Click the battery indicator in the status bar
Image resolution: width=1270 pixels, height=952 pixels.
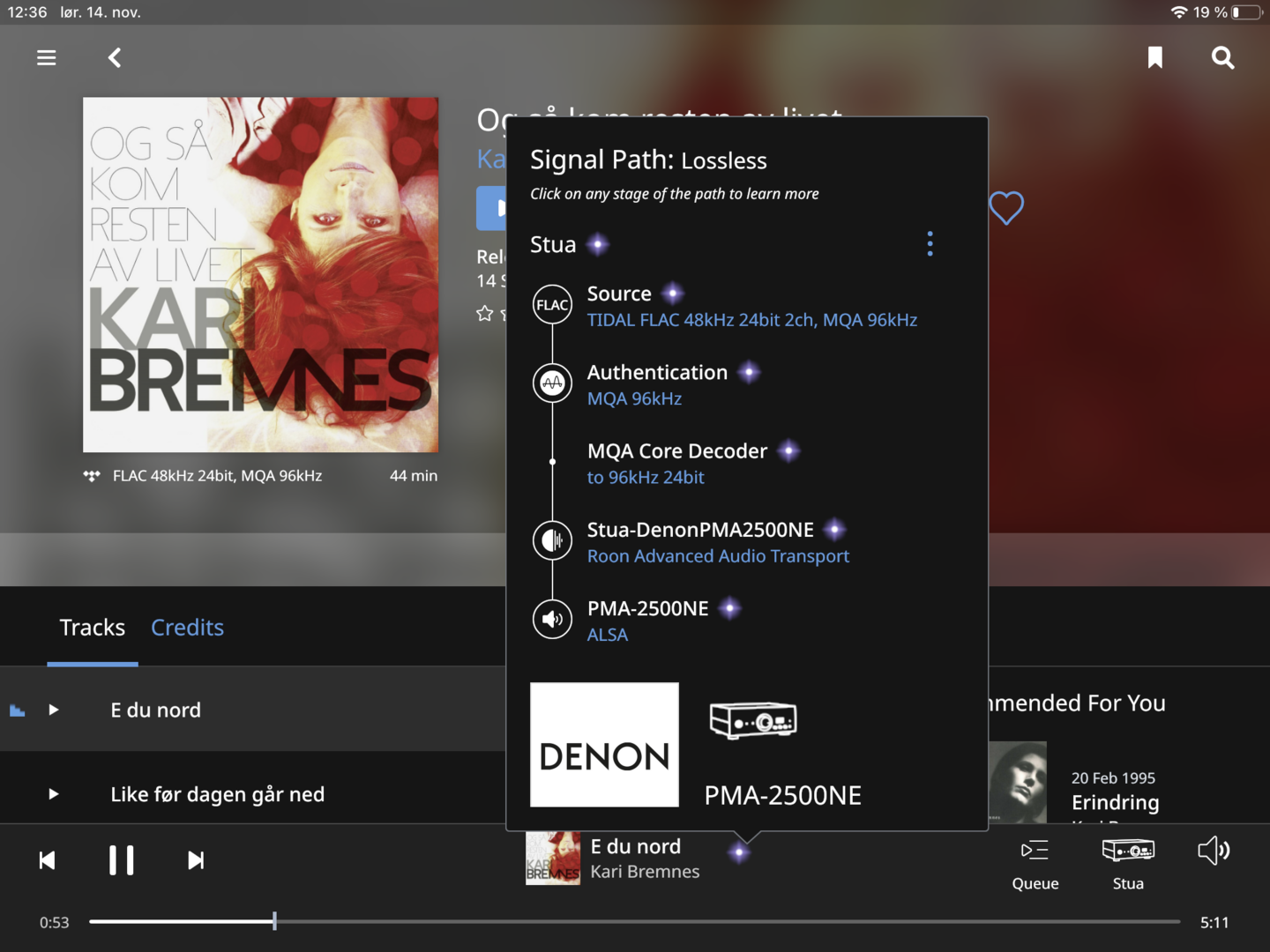1247,12
